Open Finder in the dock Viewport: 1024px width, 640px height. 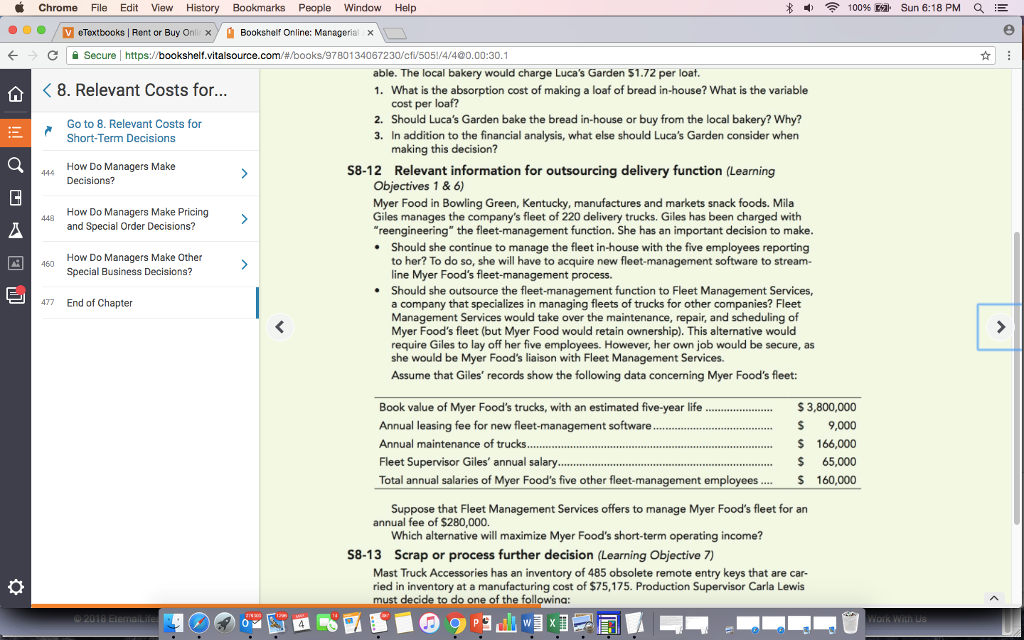(173, 623)
